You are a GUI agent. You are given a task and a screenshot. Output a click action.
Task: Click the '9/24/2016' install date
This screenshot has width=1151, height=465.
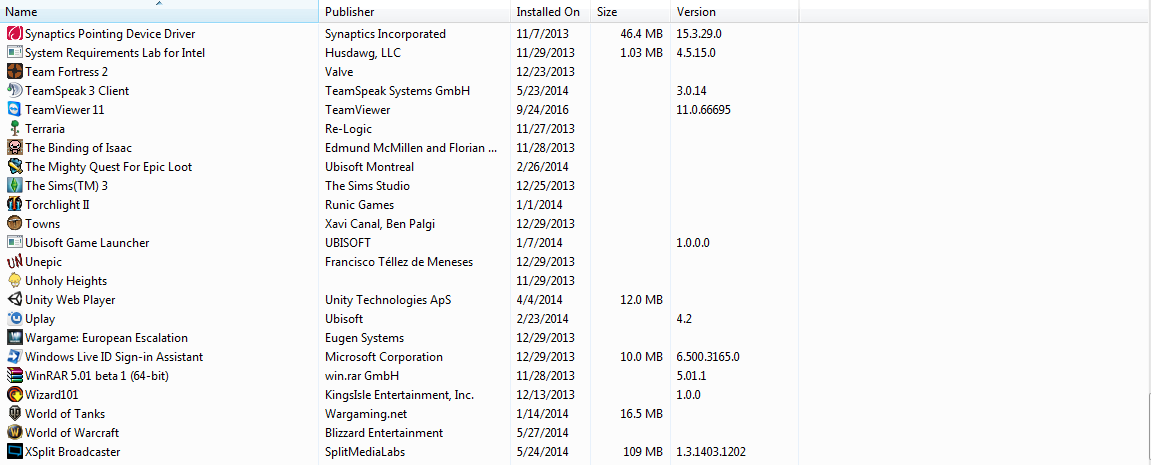pyautogui.click(x=542, y=110)
